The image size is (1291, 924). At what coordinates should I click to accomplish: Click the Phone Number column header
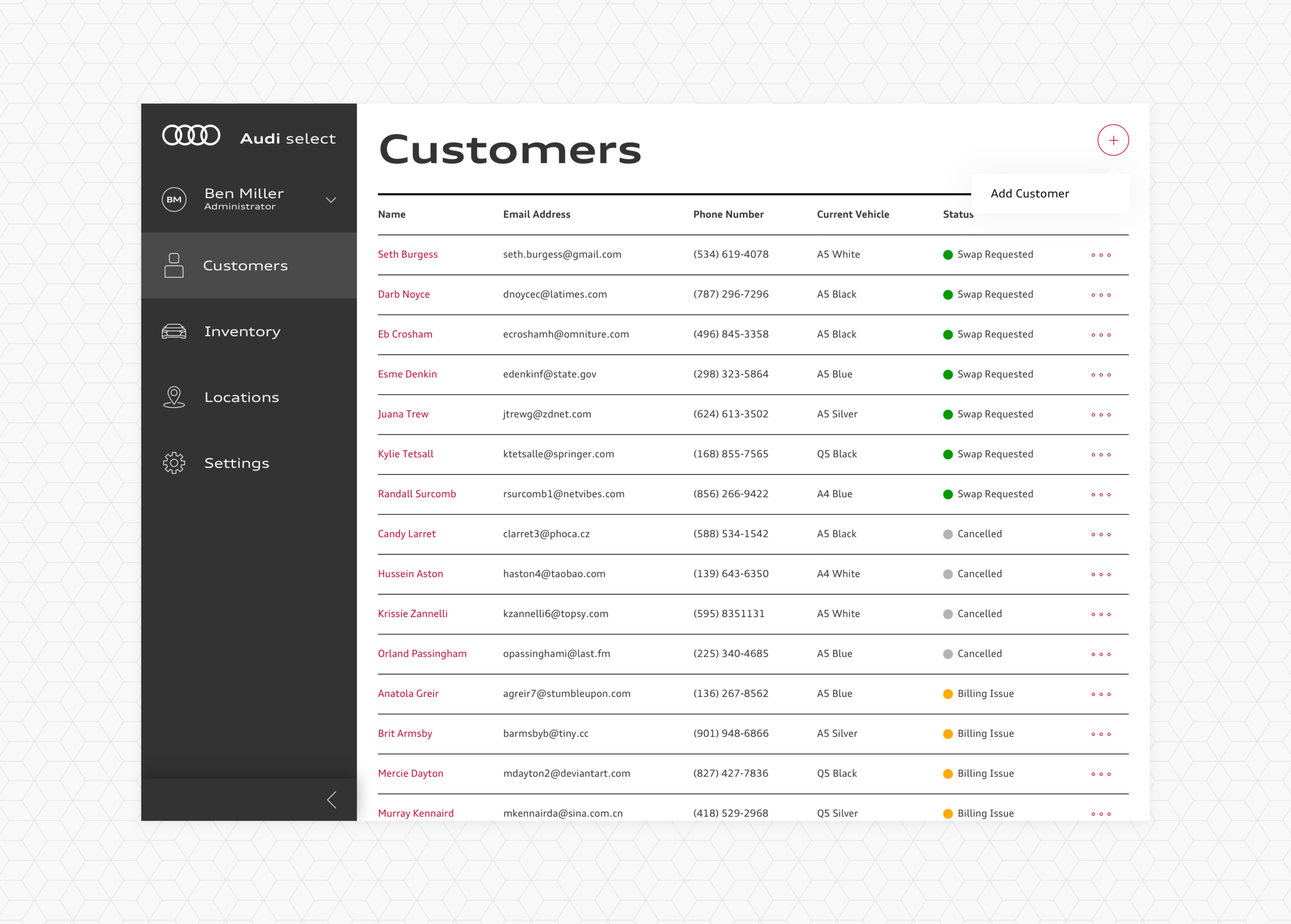point(728,214)
